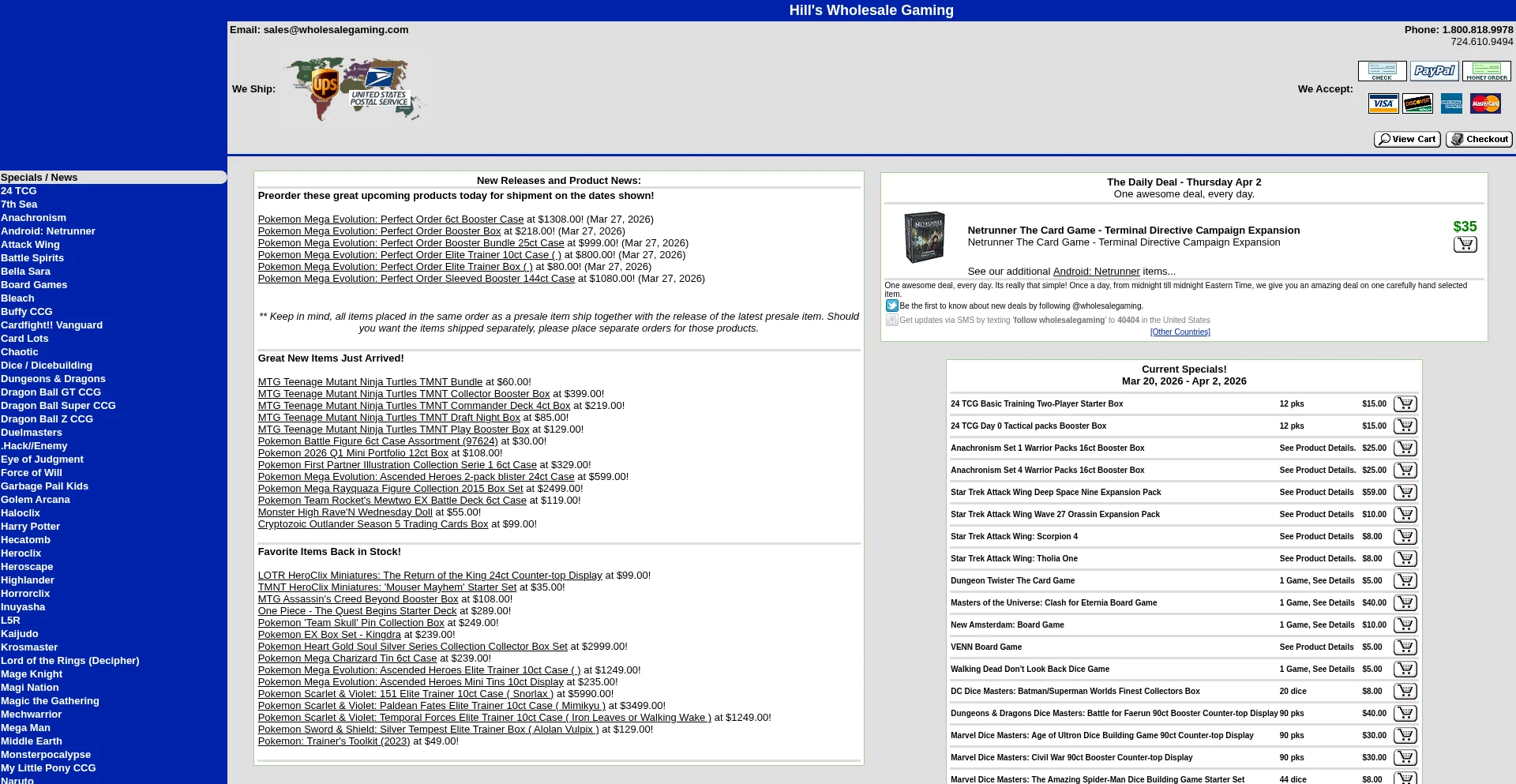Add VENN Board Game to cart
The image size is (1516, 784).
click(x=1405, y=647)
